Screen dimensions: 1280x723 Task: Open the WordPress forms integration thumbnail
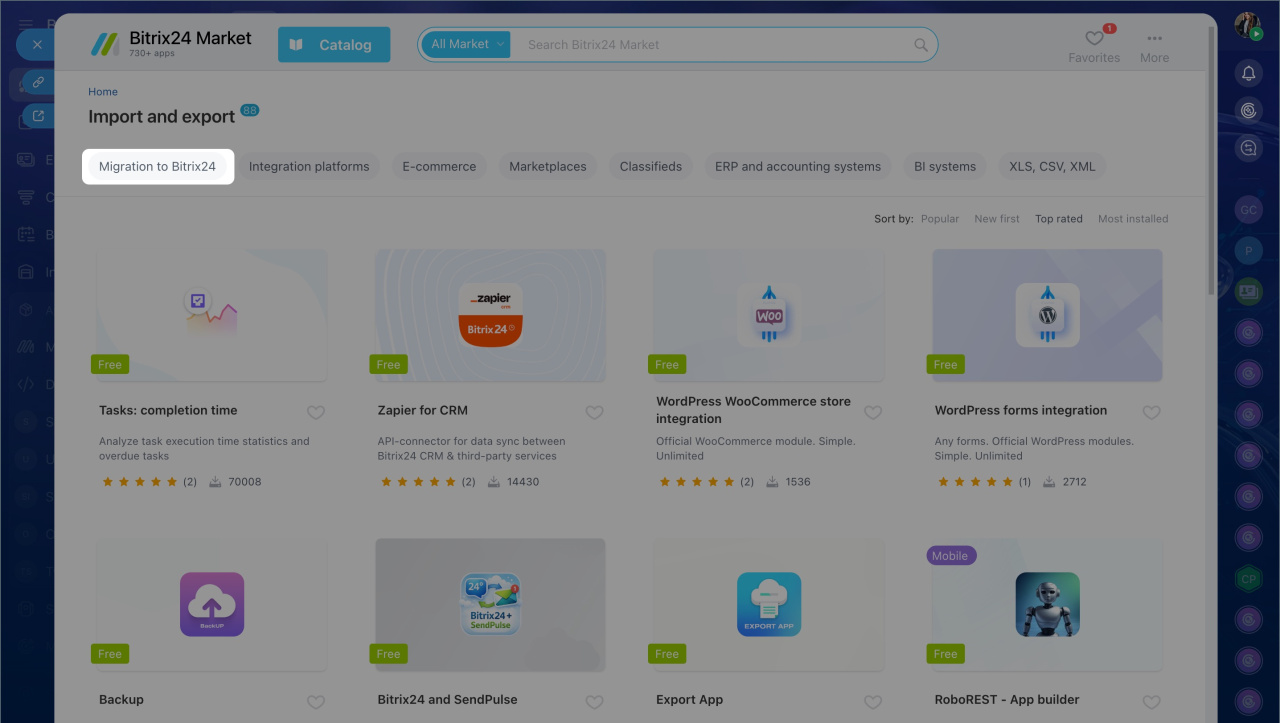1048,315
